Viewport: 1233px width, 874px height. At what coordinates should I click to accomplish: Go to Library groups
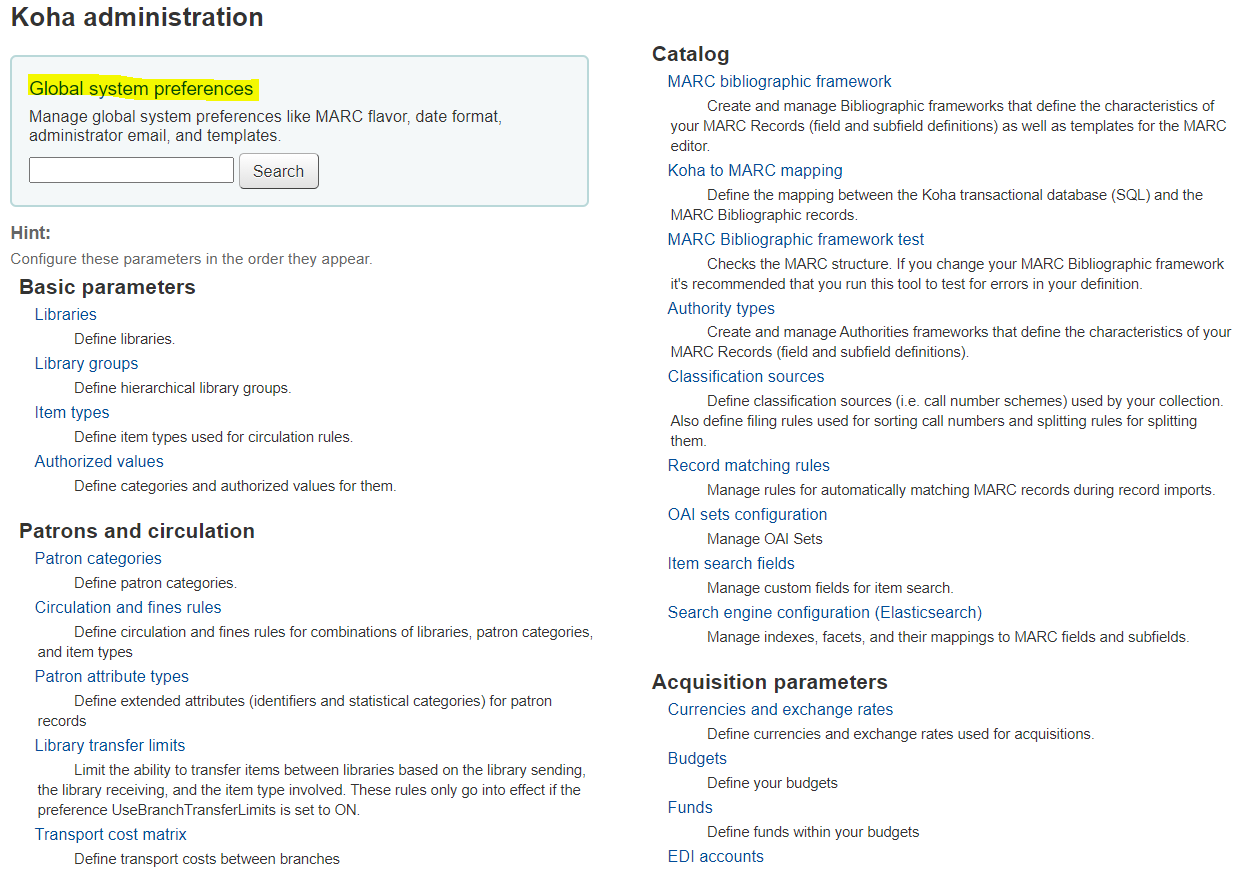86,363
